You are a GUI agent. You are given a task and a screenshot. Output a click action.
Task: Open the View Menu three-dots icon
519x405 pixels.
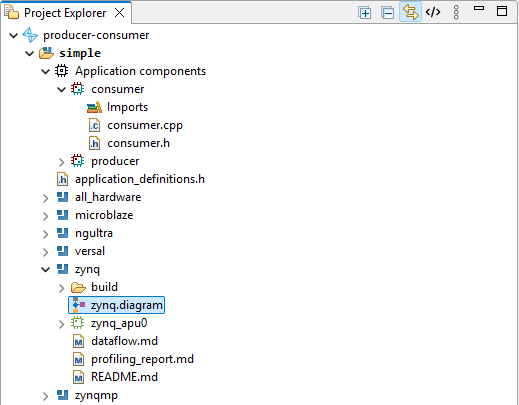pyautogui.click(x=456, y=12)
